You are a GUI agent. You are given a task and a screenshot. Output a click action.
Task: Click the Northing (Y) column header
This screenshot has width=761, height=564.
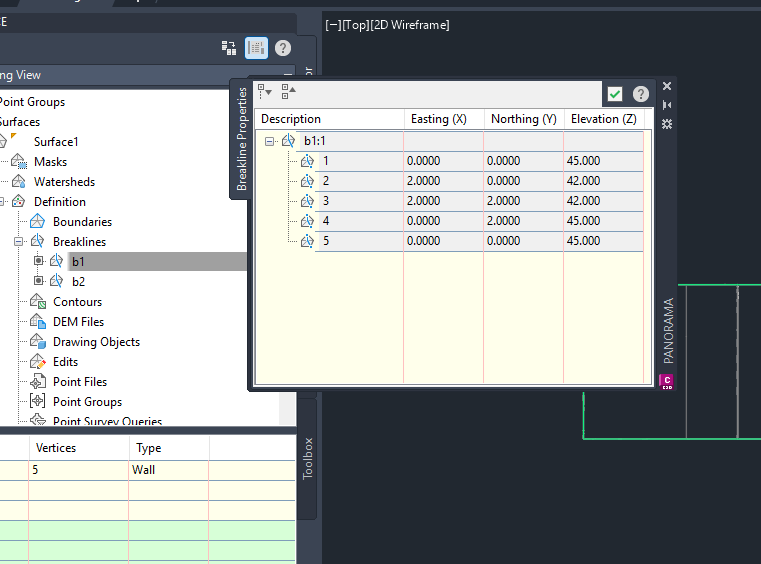(x=524, y=119)
